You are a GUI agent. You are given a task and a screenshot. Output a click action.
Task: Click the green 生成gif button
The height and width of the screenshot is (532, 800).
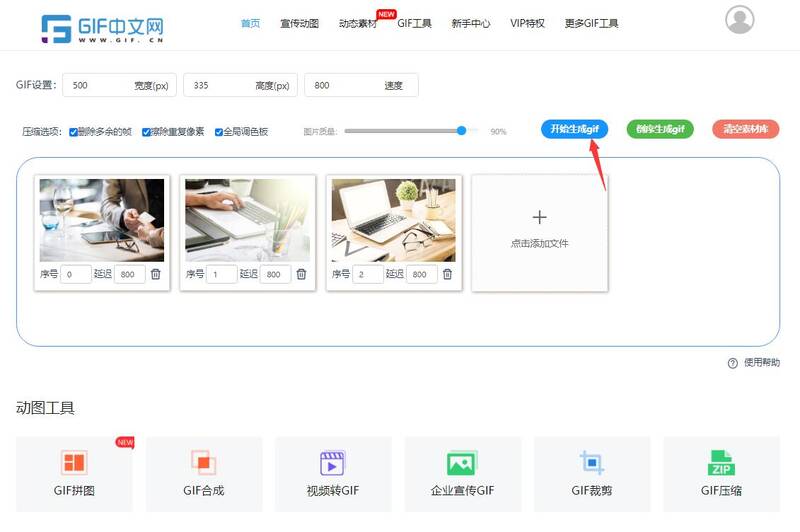660,129
